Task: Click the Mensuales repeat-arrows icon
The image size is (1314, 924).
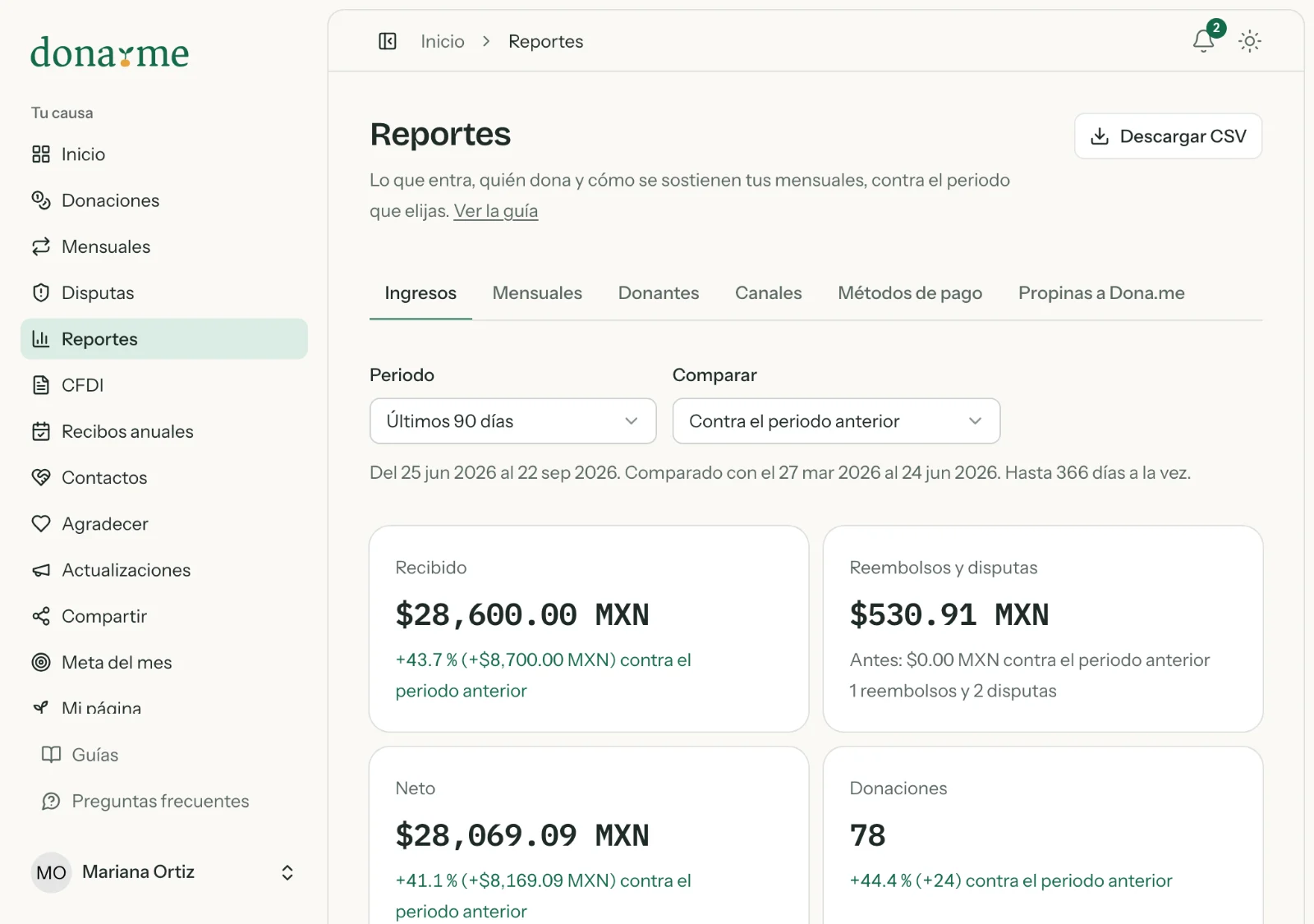Action: tap(41, 246)
